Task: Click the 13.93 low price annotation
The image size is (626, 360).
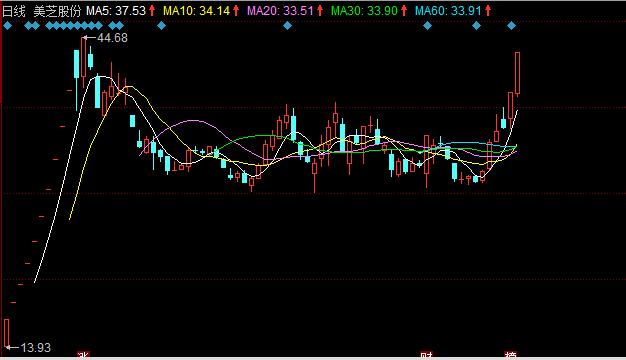Action: pyautogui.click(x=36, y=348)
